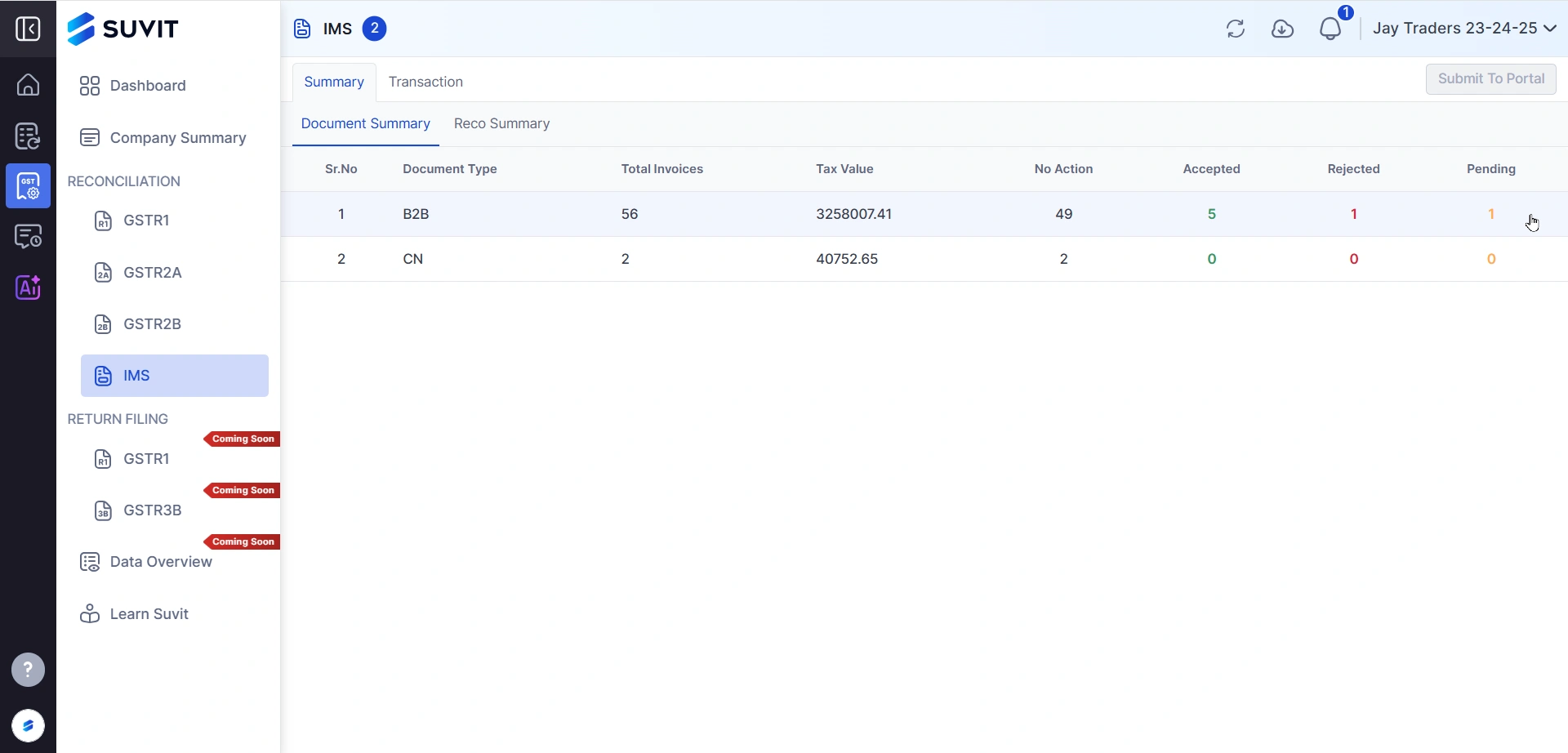Click CN rejected count 0
The height and width of the screenshot is (753, 1568).
pos(1354,259)
